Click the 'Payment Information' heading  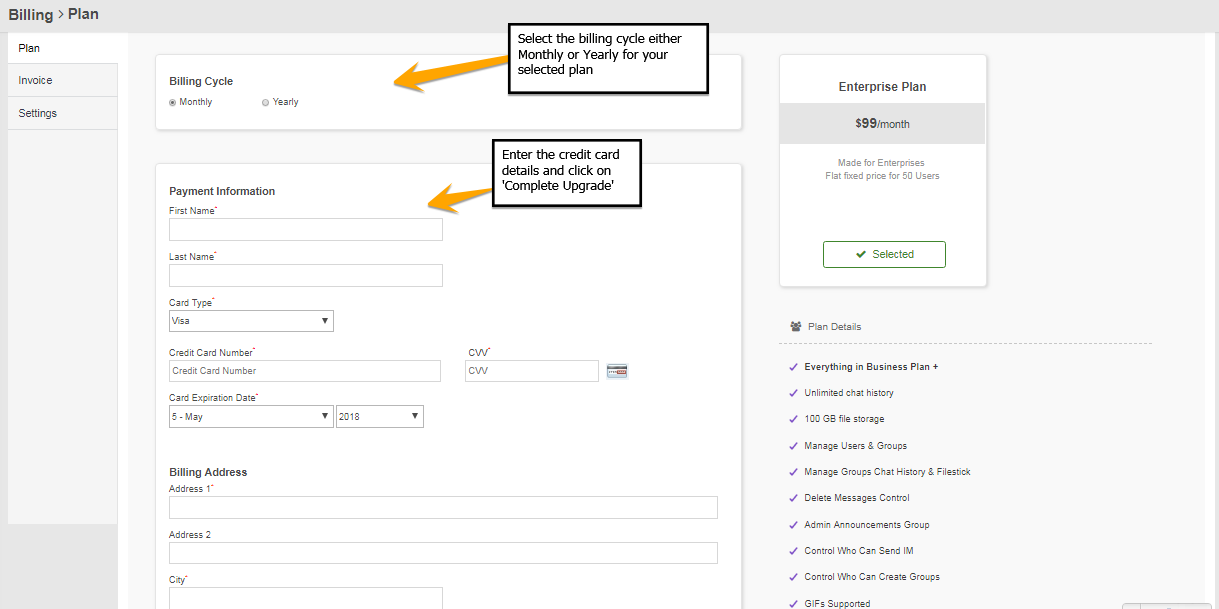[222, 191]
